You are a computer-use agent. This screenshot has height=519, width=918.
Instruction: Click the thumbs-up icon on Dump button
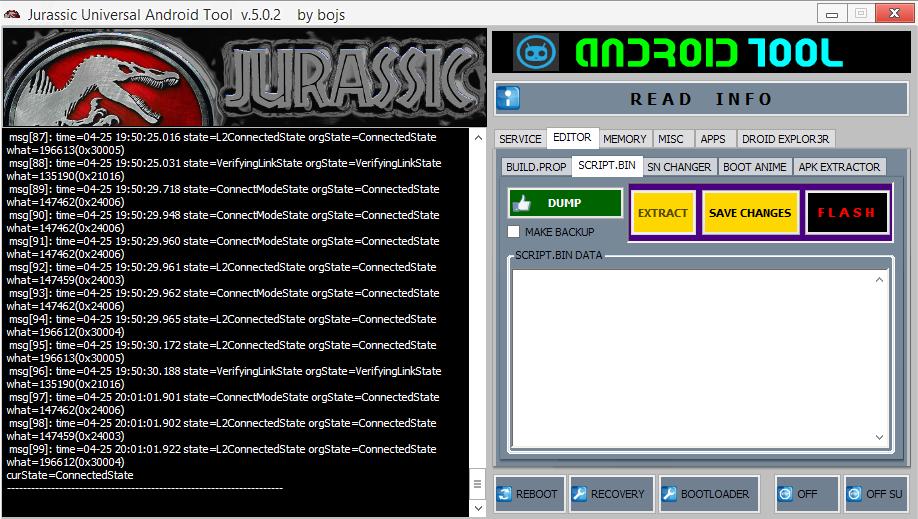tap(522, 203)
